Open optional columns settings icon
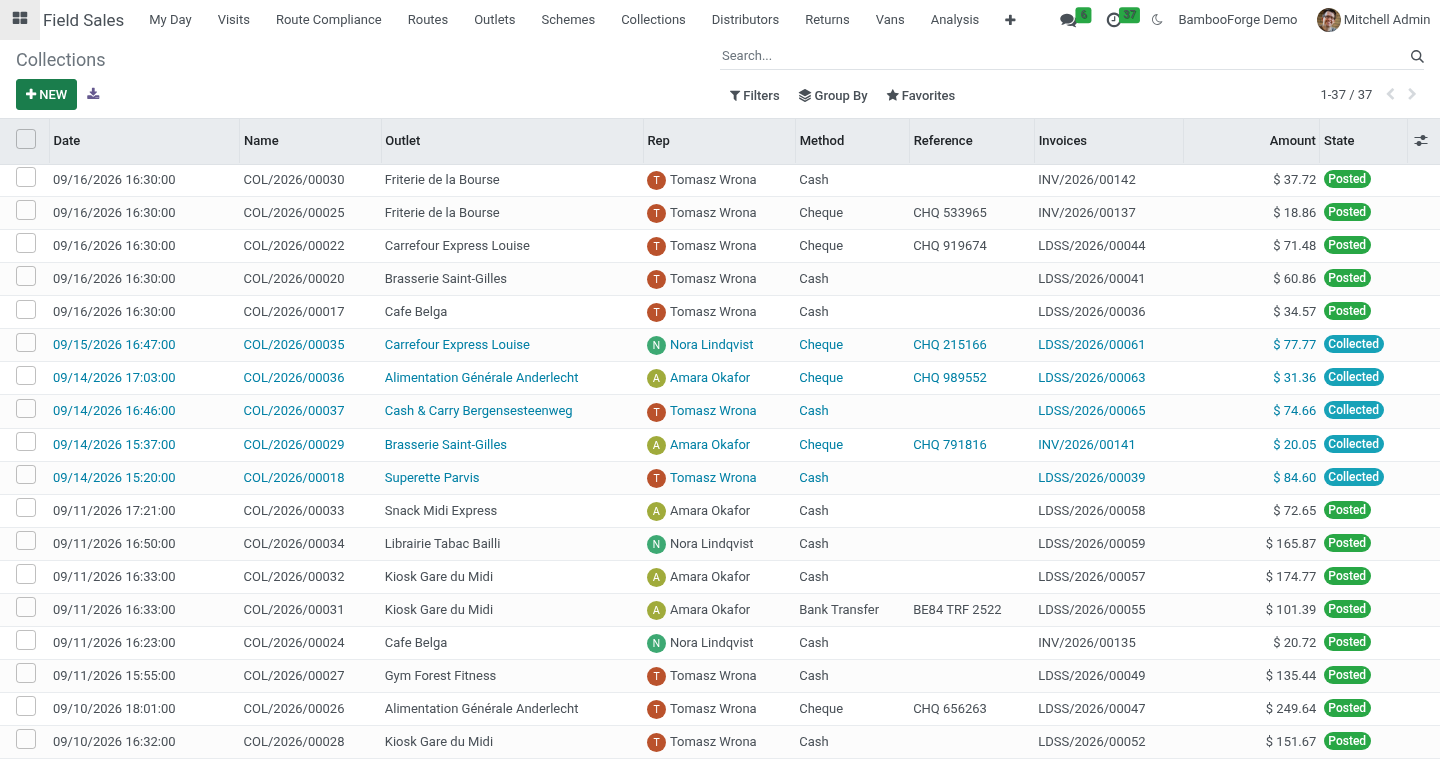 [x=1421, y=141]
